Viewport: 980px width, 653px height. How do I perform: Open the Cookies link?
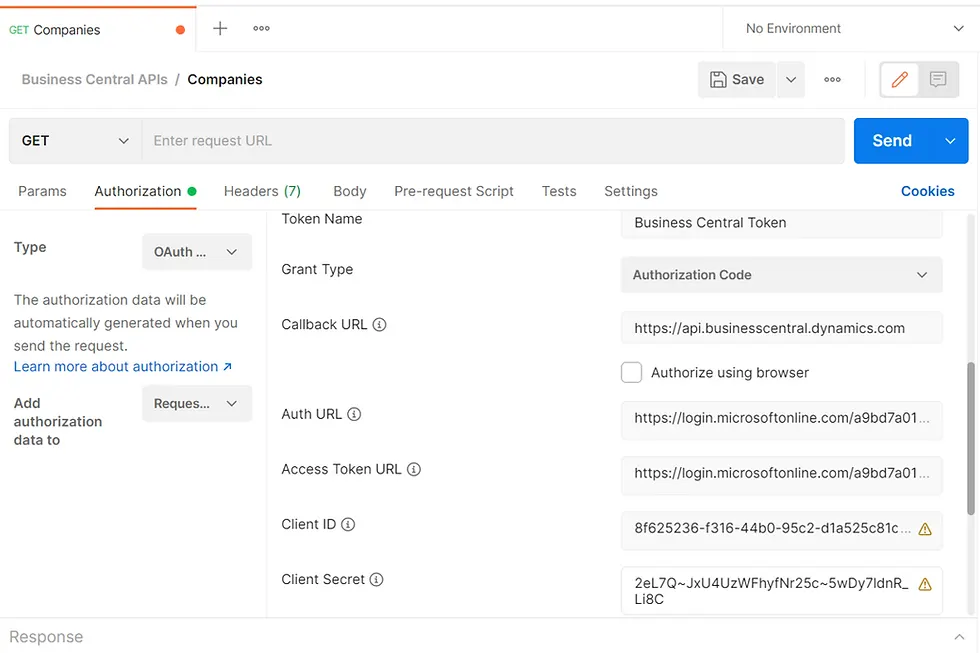tap(928, 191)
